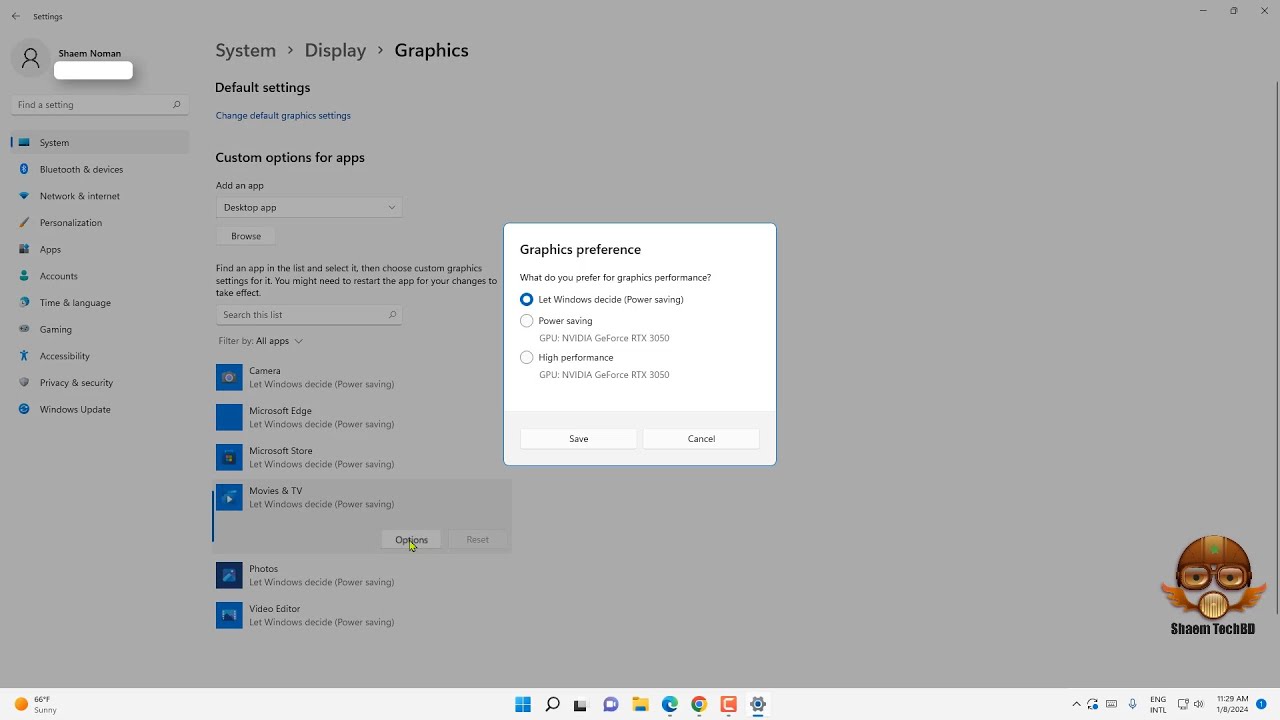The image size is (1280, 720).
Task: Show hidden system tray icons
Action: tap(1076, 704)
